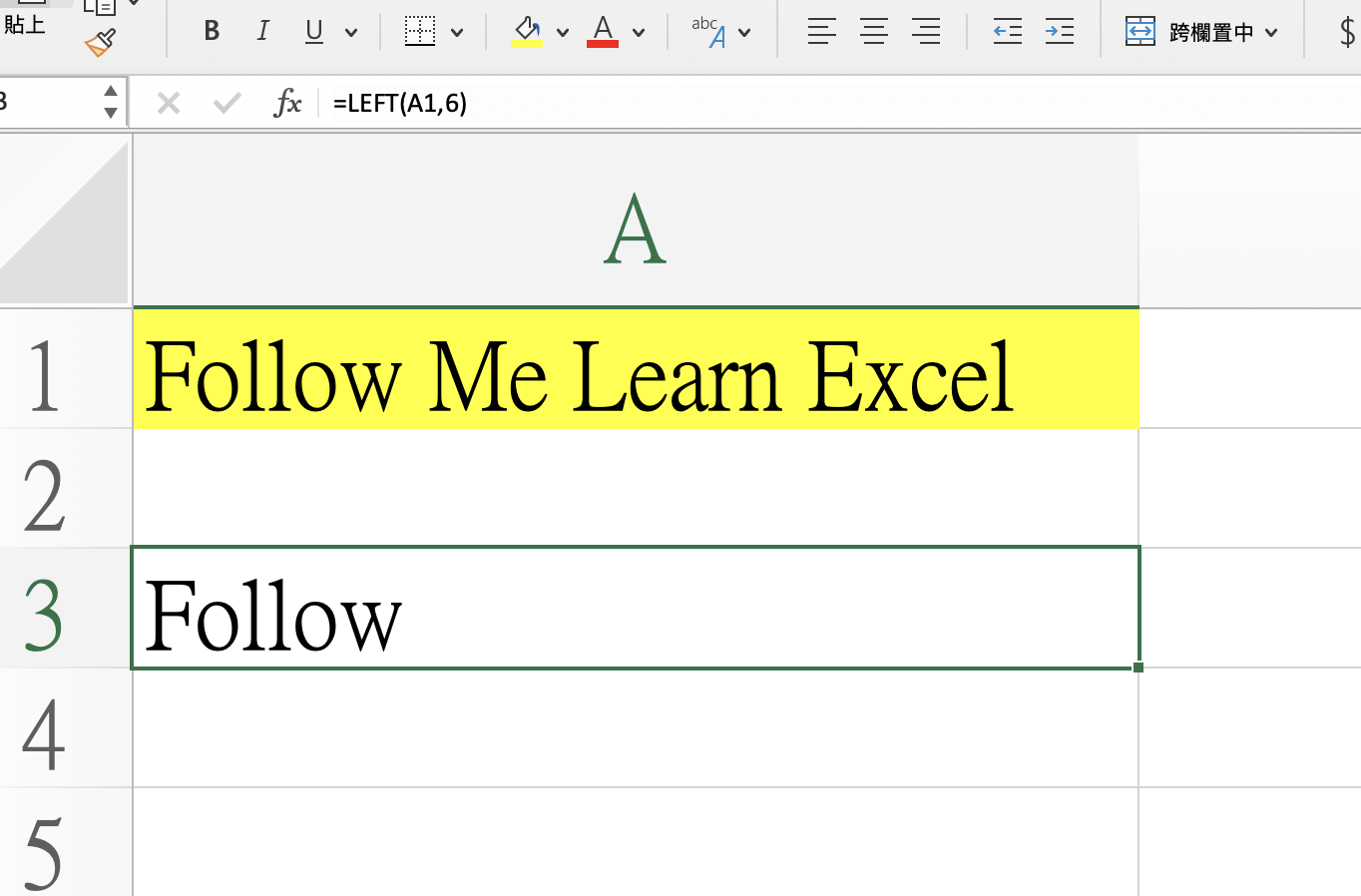Select the Format Painter brush icon
Viewport: 1361px width, 896px height.
point(100,43)
